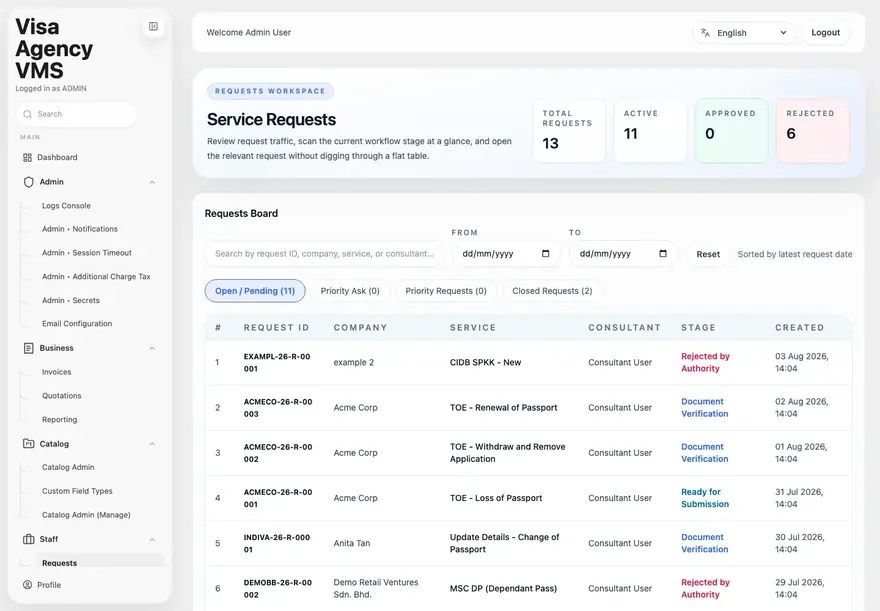Open Profile in the sidebar
This screenshot has height=611, width=880.
point(49,585)
